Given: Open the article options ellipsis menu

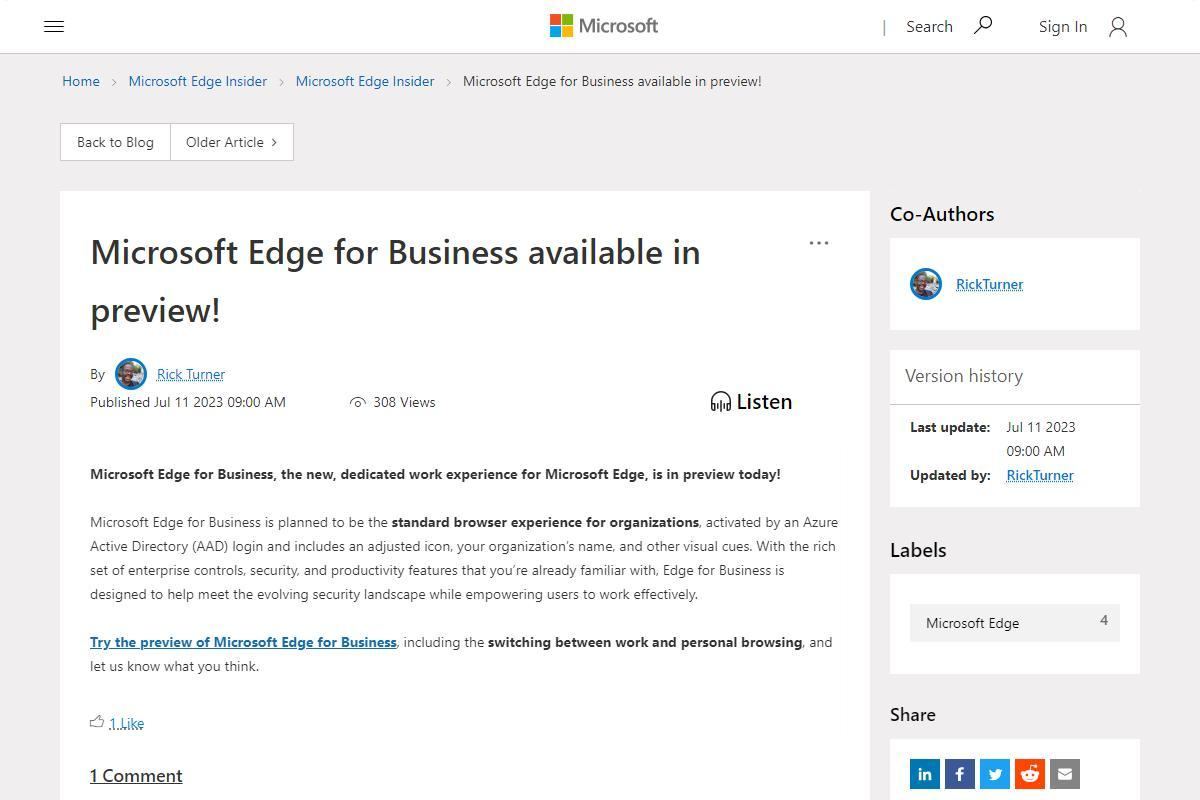Looking at the screenshot, I should 819,243.
